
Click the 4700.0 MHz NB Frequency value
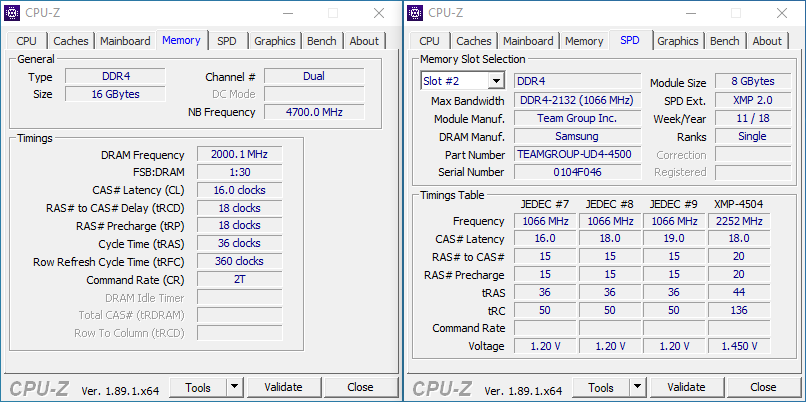click(314, 112)
